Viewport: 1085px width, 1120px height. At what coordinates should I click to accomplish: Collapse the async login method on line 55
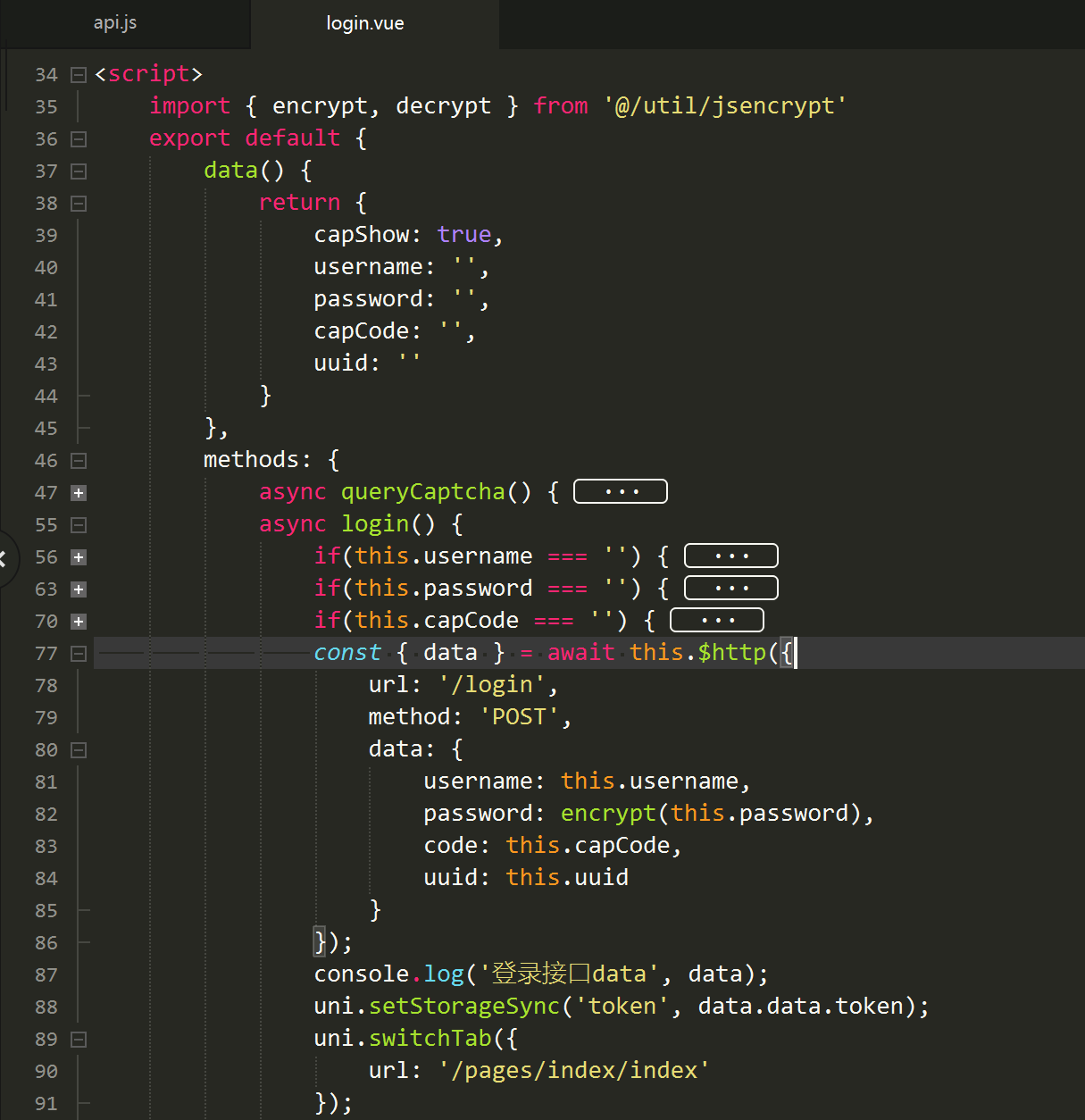coord(79,525)
